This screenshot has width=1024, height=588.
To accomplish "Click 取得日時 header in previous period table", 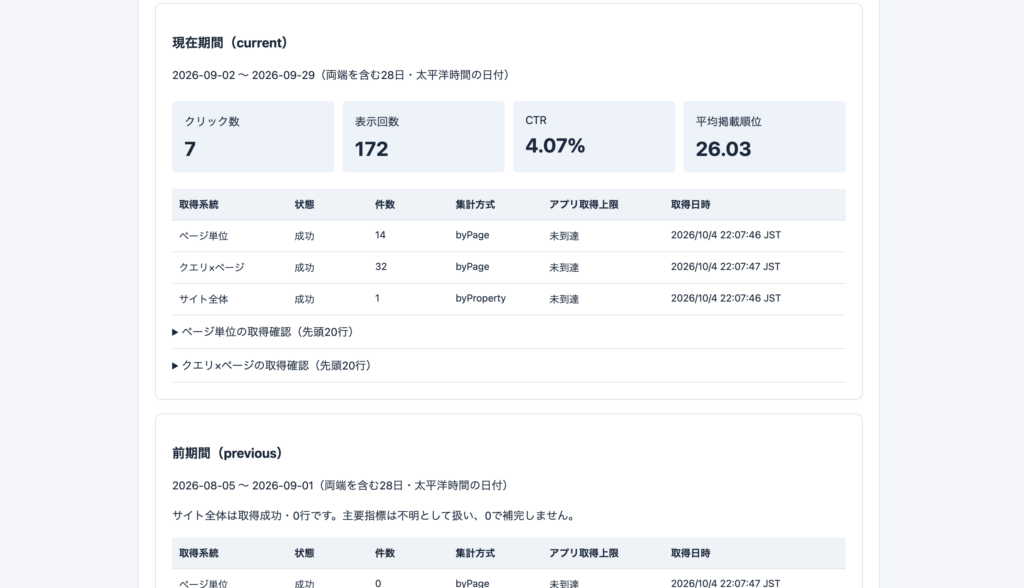I will pyautogui.click(x=691, y=553).
